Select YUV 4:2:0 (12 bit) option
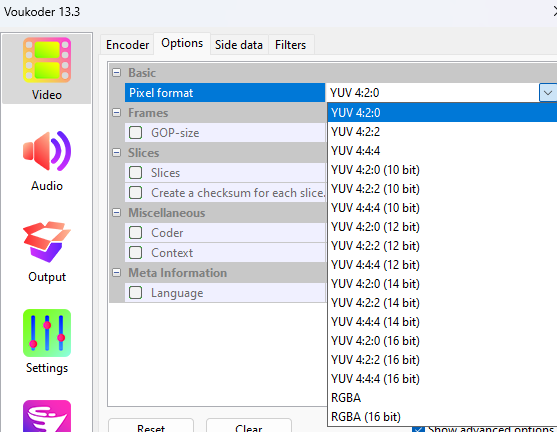The height and width of the screenshot is (432, 557). point(442,227)
